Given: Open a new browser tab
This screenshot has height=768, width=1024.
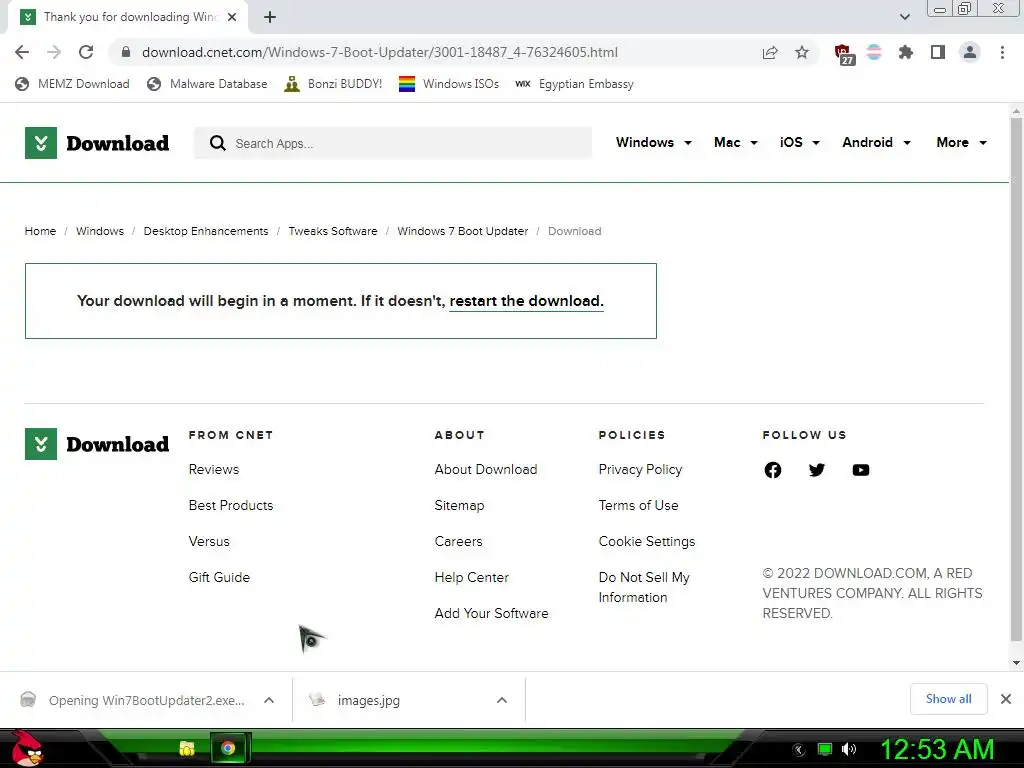Looking at the screenshot, I should 270,17.
